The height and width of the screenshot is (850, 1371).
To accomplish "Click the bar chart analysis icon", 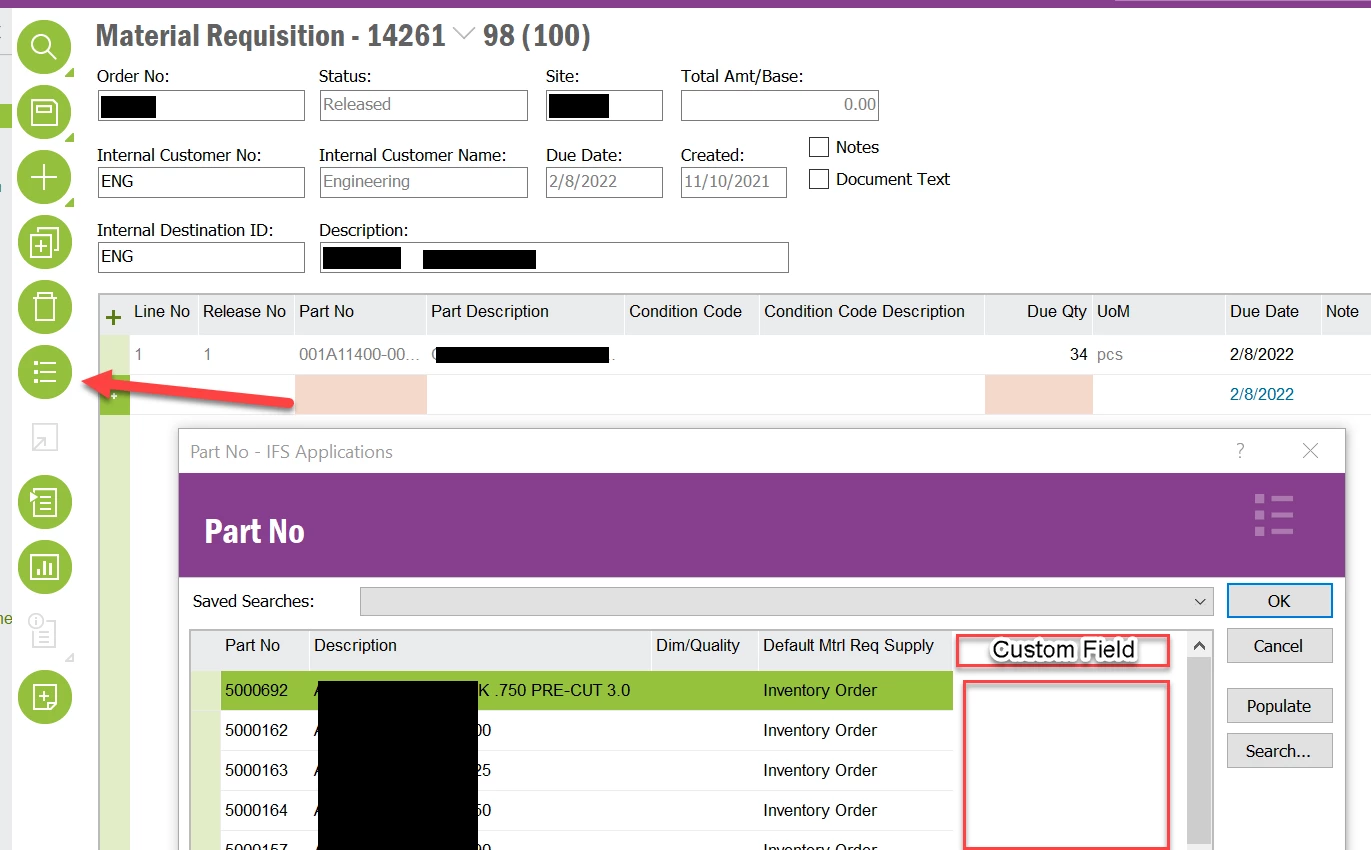I will click(44, 567).
